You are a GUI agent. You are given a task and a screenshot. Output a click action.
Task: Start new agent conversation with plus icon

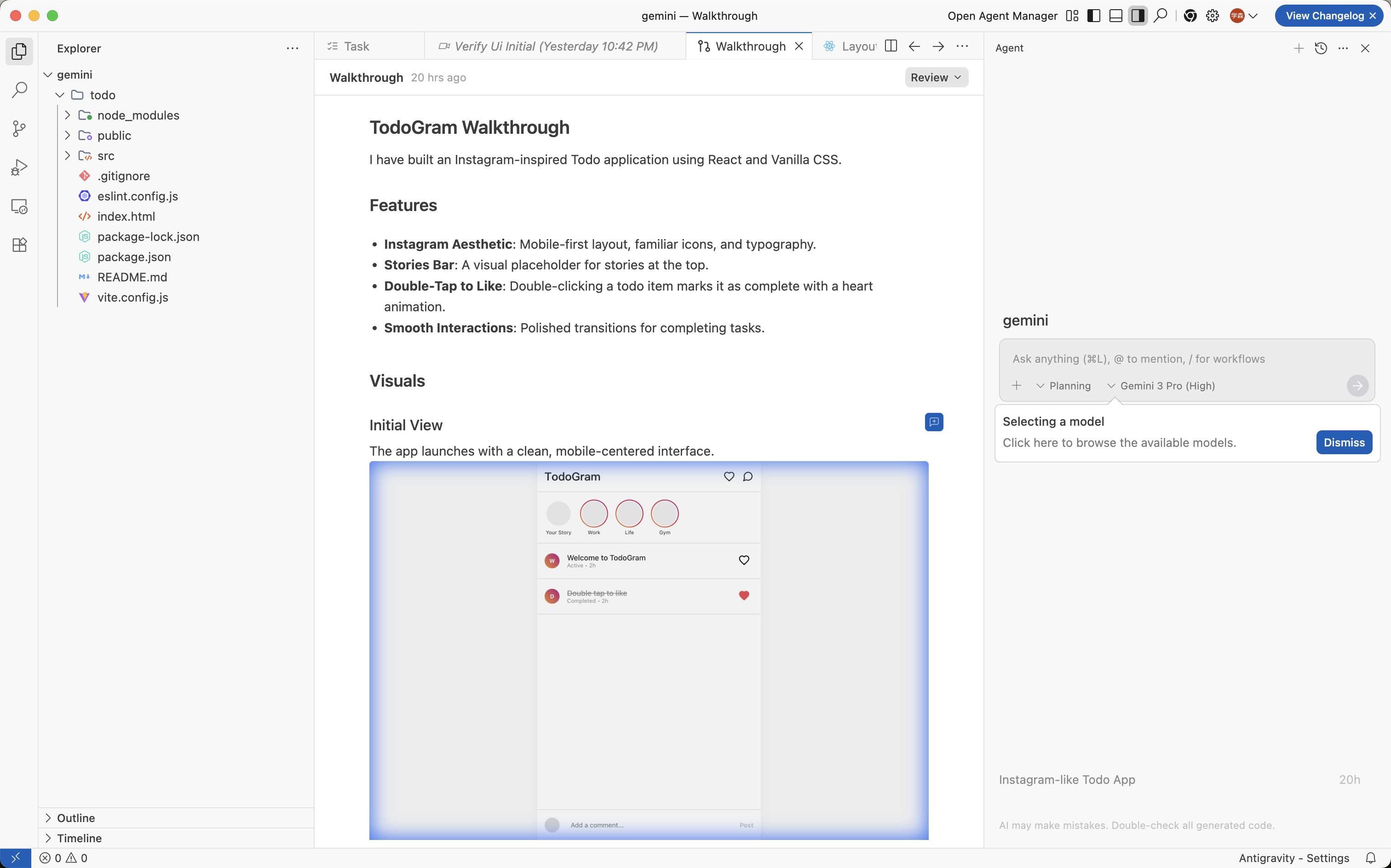[1298, 48]
